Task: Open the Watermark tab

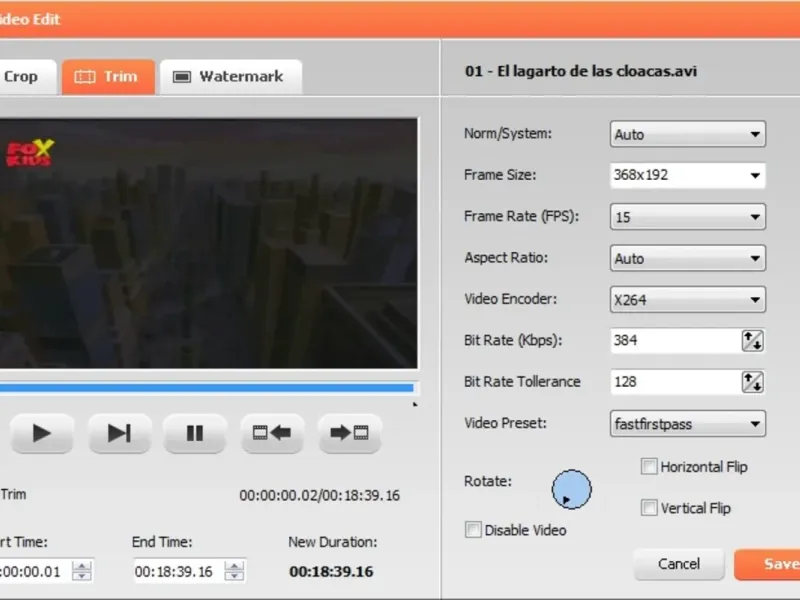Action: click(231, 77)
